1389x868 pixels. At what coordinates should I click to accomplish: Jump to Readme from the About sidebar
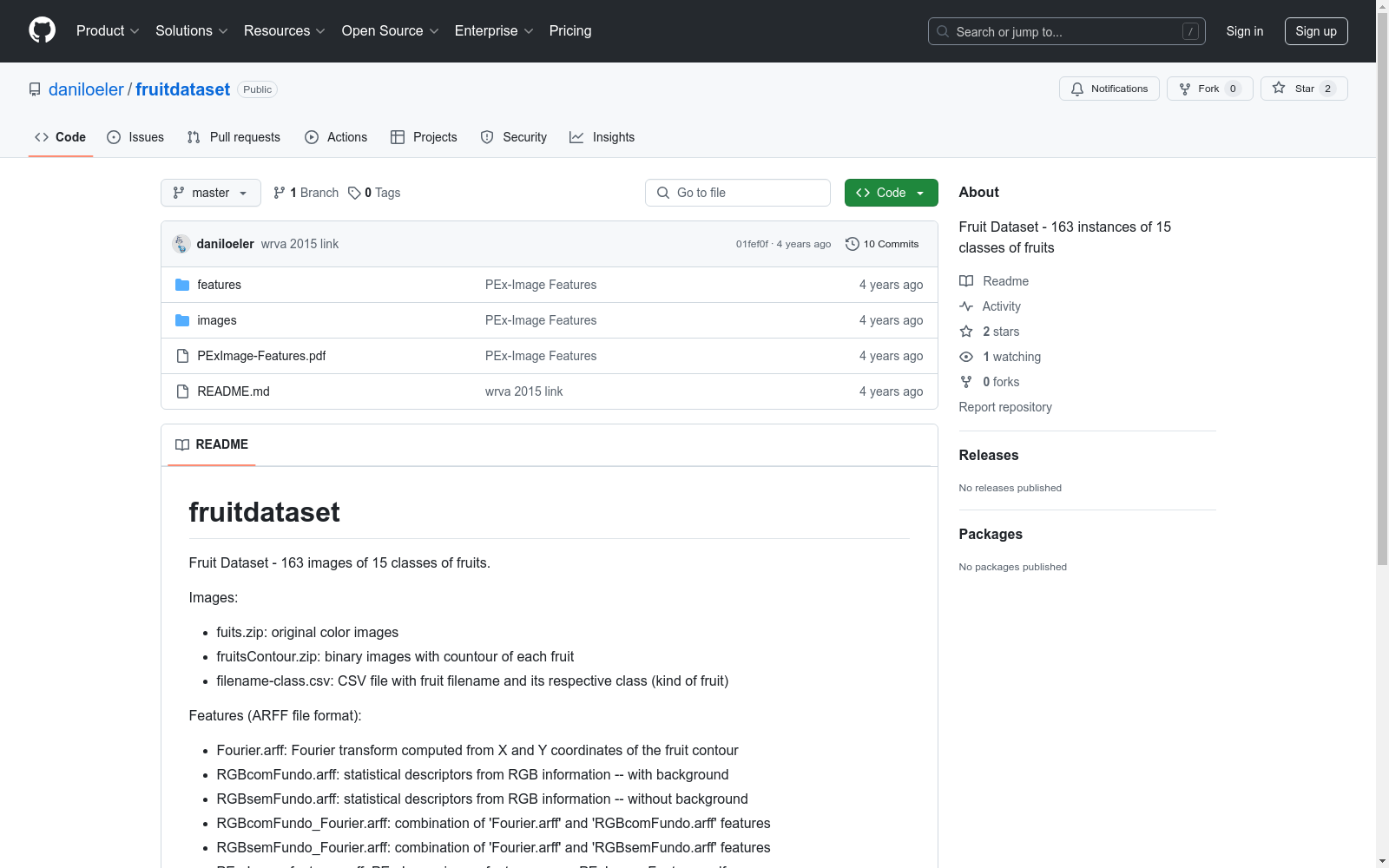point(994,281)
